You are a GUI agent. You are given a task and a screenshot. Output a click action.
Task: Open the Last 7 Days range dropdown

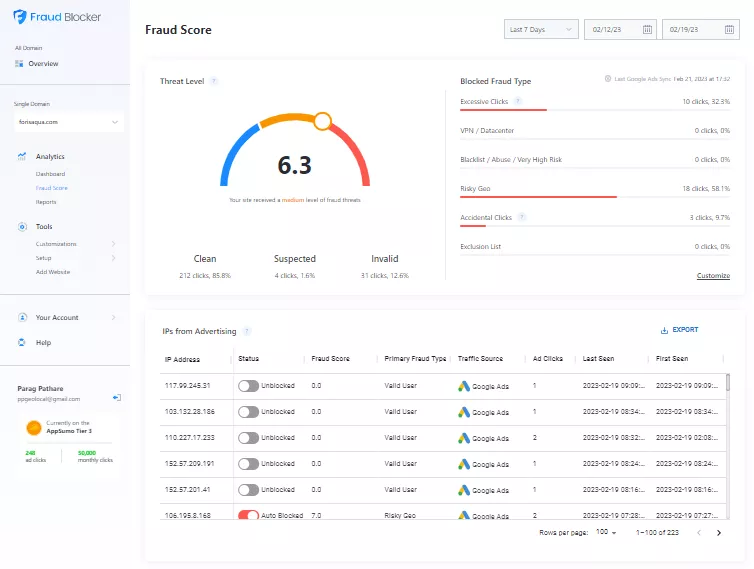[541, 29]
